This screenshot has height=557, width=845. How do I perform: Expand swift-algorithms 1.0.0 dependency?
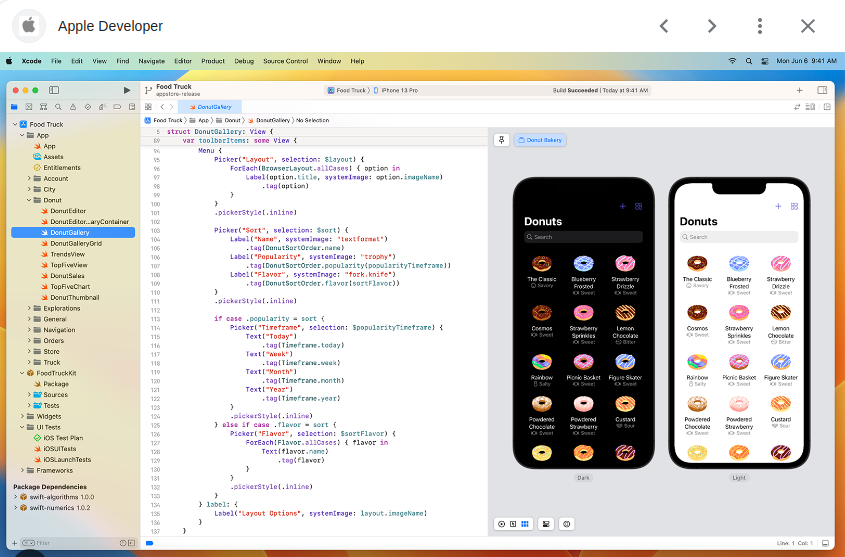tap(16, 497)
